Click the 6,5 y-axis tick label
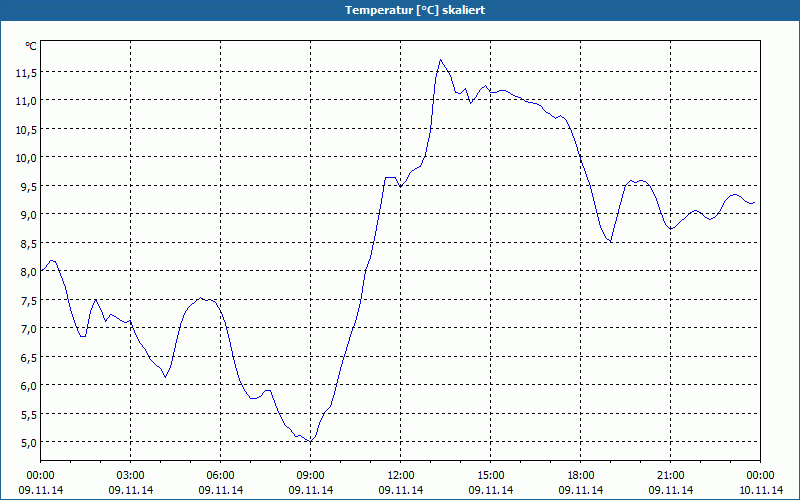Screen dimensions: 800x500 coord(29,358)
